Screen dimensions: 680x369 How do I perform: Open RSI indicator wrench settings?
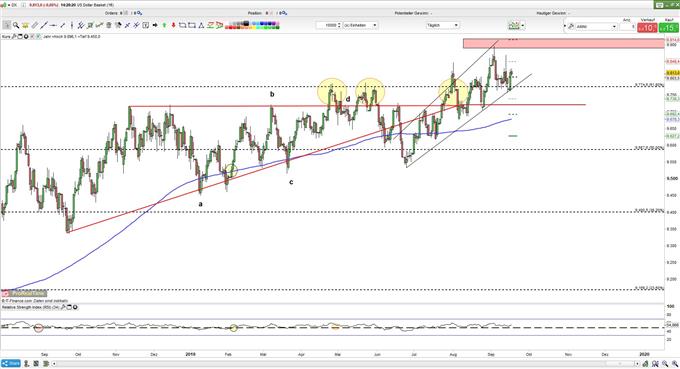pos(63,307)
